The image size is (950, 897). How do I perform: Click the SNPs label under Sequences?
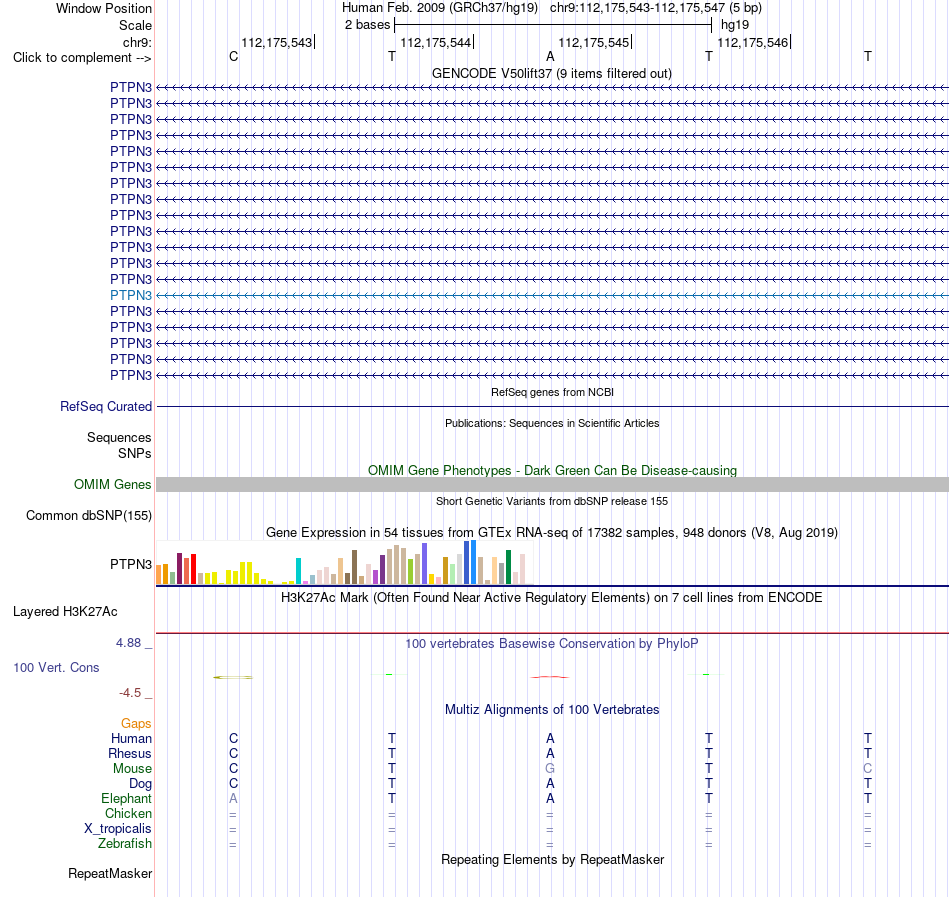[x=135, y=453]
